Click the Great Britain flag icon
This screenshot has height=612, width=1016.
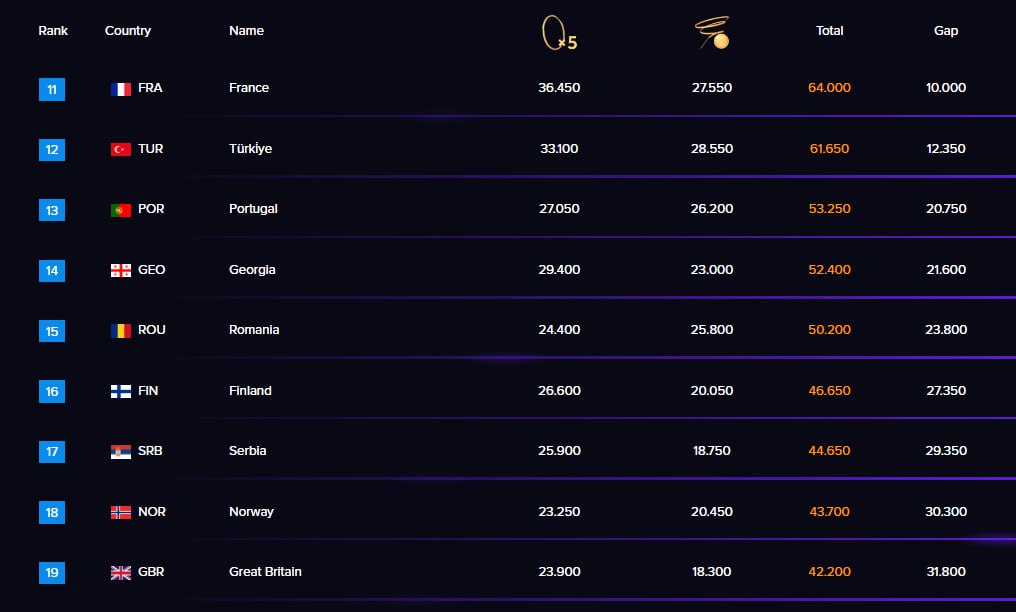coord(121,572)
